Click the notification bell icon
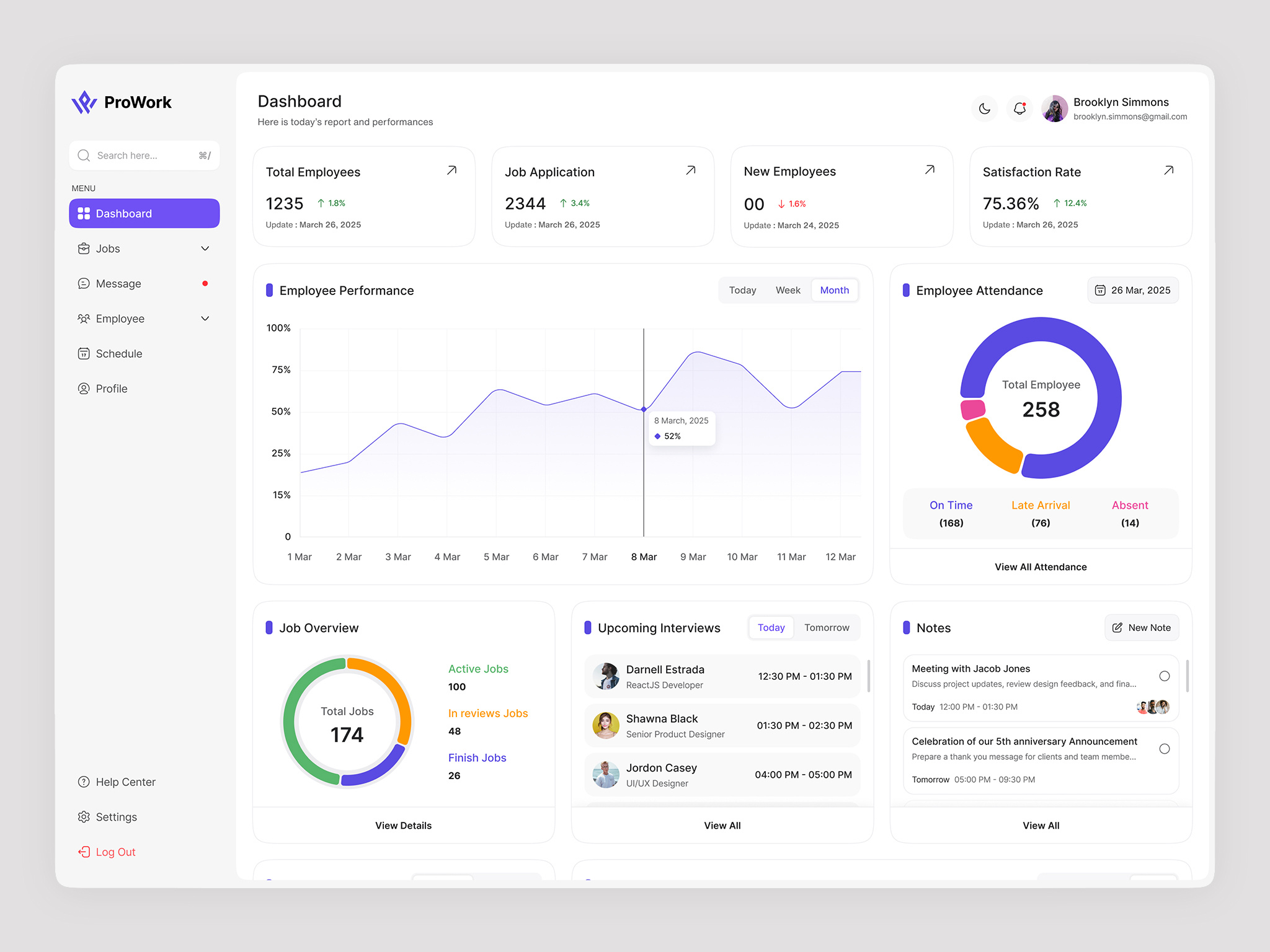This screenshot has width=1270, height=952. click(1019, 108)
